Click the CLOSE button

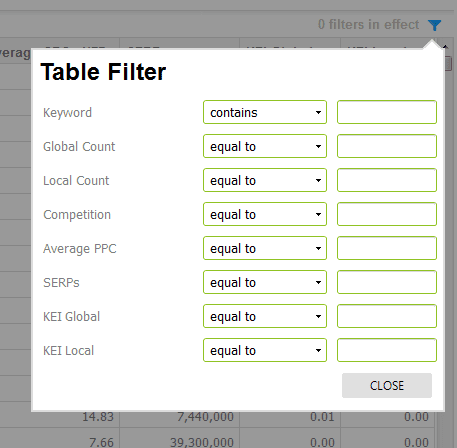click(387, 386)
